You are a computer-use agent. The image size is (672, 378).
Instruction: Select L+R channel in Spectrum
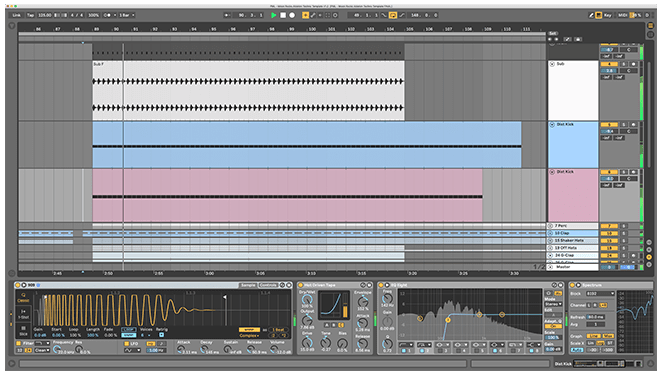click(x=603, y=305)
